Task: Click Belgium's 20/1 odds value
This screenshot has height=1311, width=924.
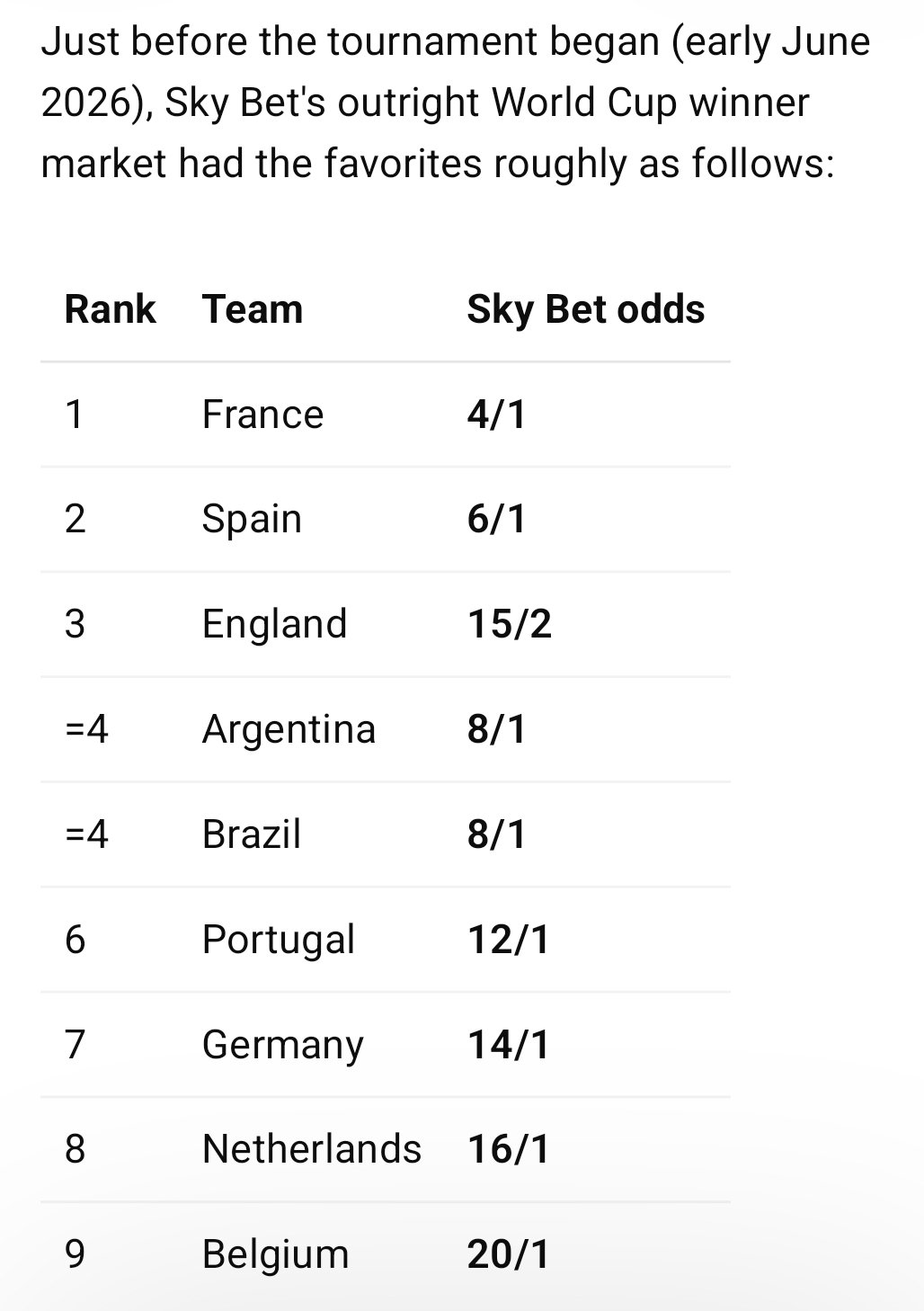Action: (x=509, y=1254)
